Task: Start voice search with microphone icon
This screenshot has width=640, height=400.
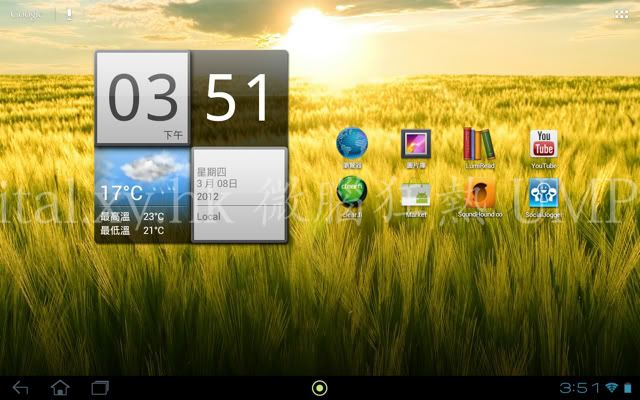Action: pos(69,14)
